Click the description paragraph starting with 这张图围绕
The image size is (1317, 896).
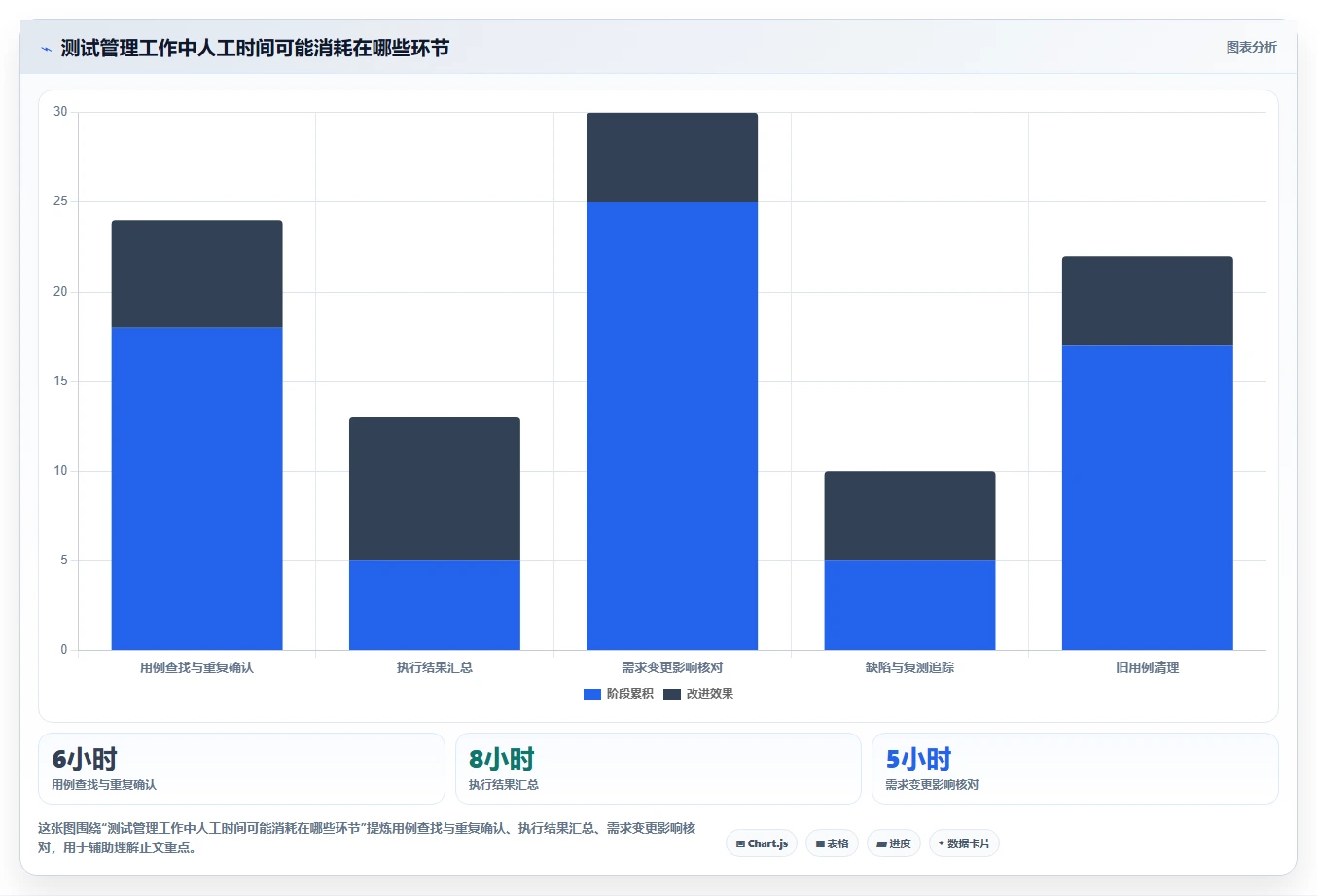[368, 838]
